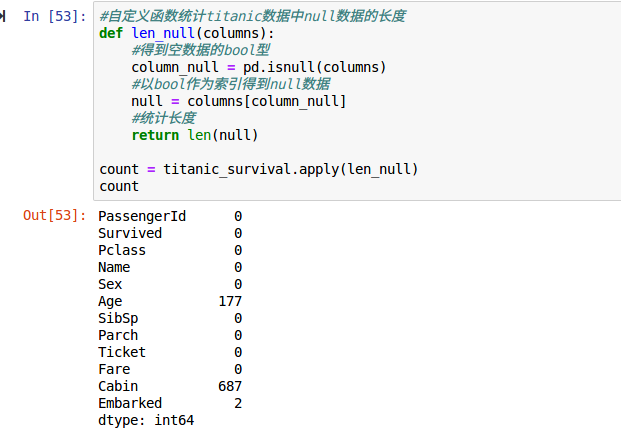This screenshot has width=621, height=436.
Task: Click the Embarked label in output
Action: tap(130, 403)
